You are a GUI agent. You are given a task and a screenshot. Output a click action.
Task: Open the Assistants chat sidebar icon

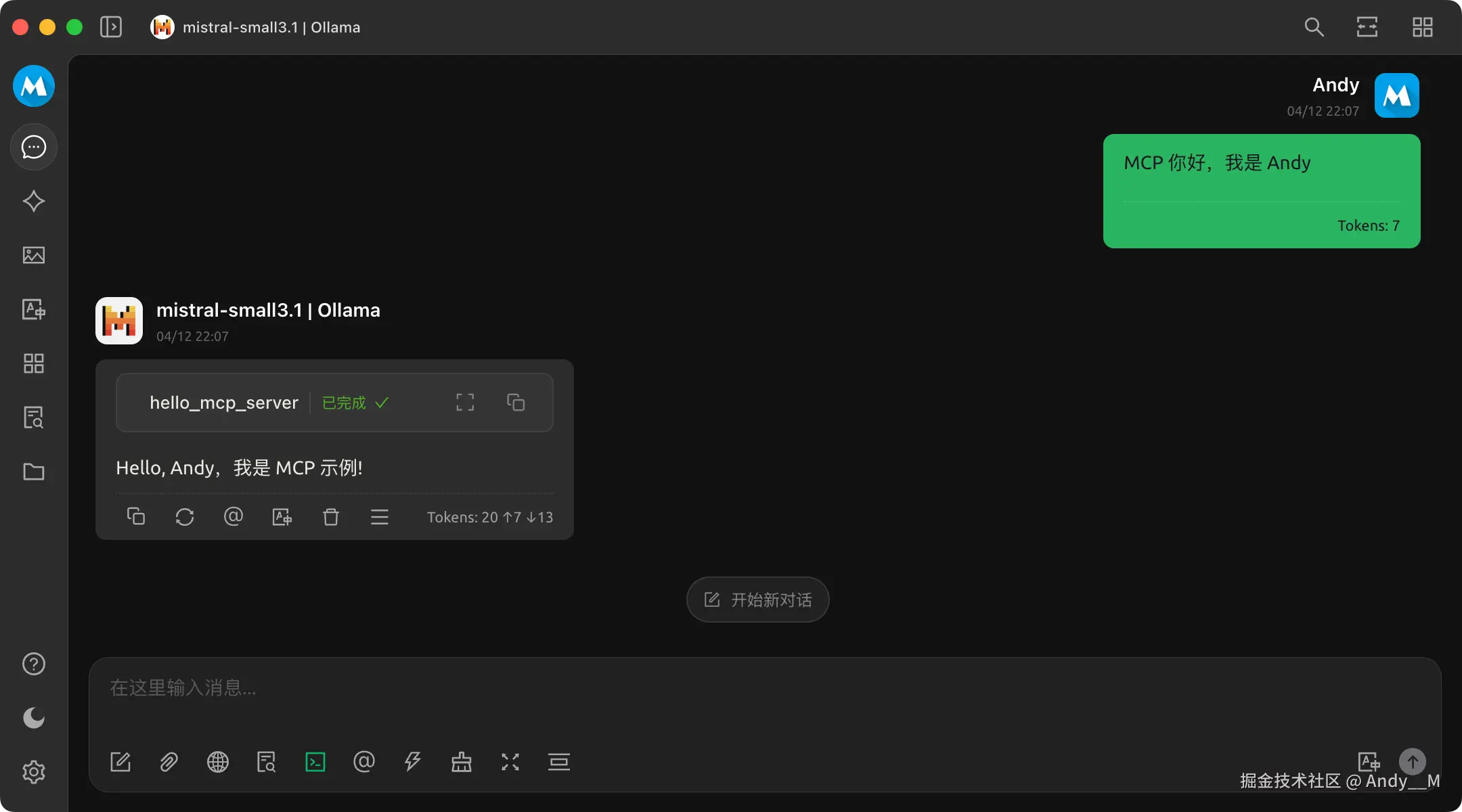click(33, 147)
